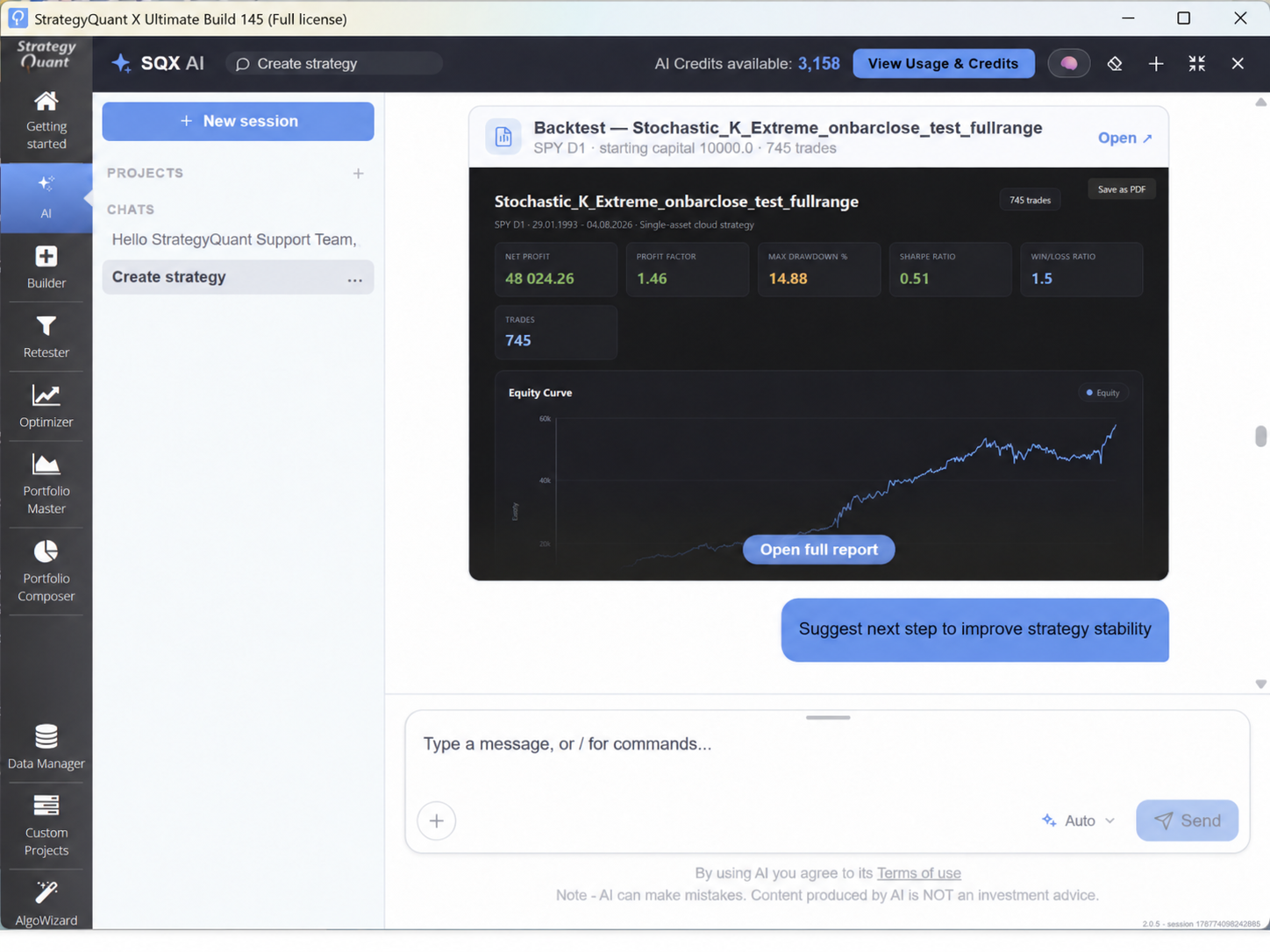
Task: Click the chat vertical scrollbar thumb
Action: (1260, 436)
